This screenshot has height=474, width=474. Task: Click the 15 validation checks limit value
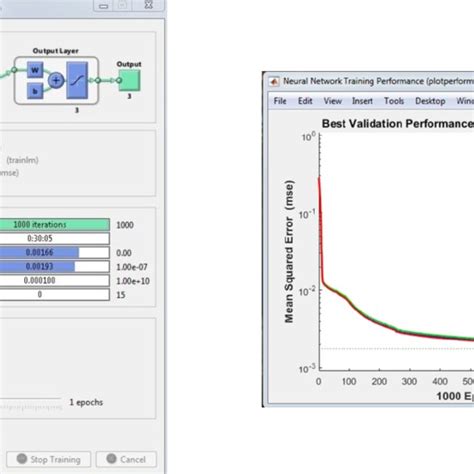tap(121, 295)
